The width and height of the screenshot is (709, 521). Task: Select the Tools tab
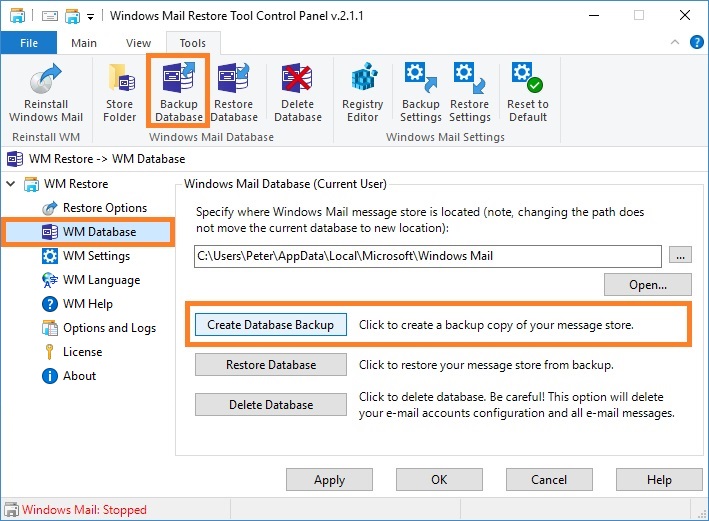pyautogui.click(x=193, y=43)
